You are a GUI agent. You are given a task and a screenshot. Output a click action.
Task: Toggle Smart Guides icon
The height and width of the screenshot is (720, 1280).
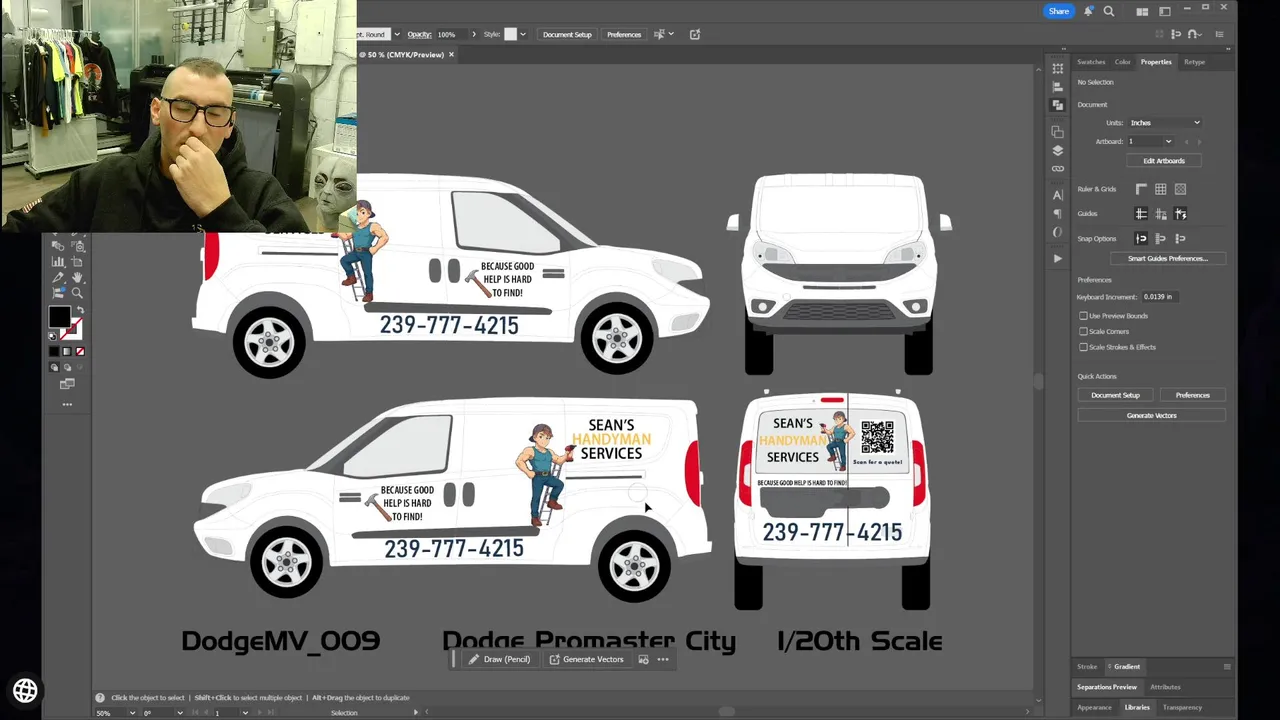tap(1180, 213)
